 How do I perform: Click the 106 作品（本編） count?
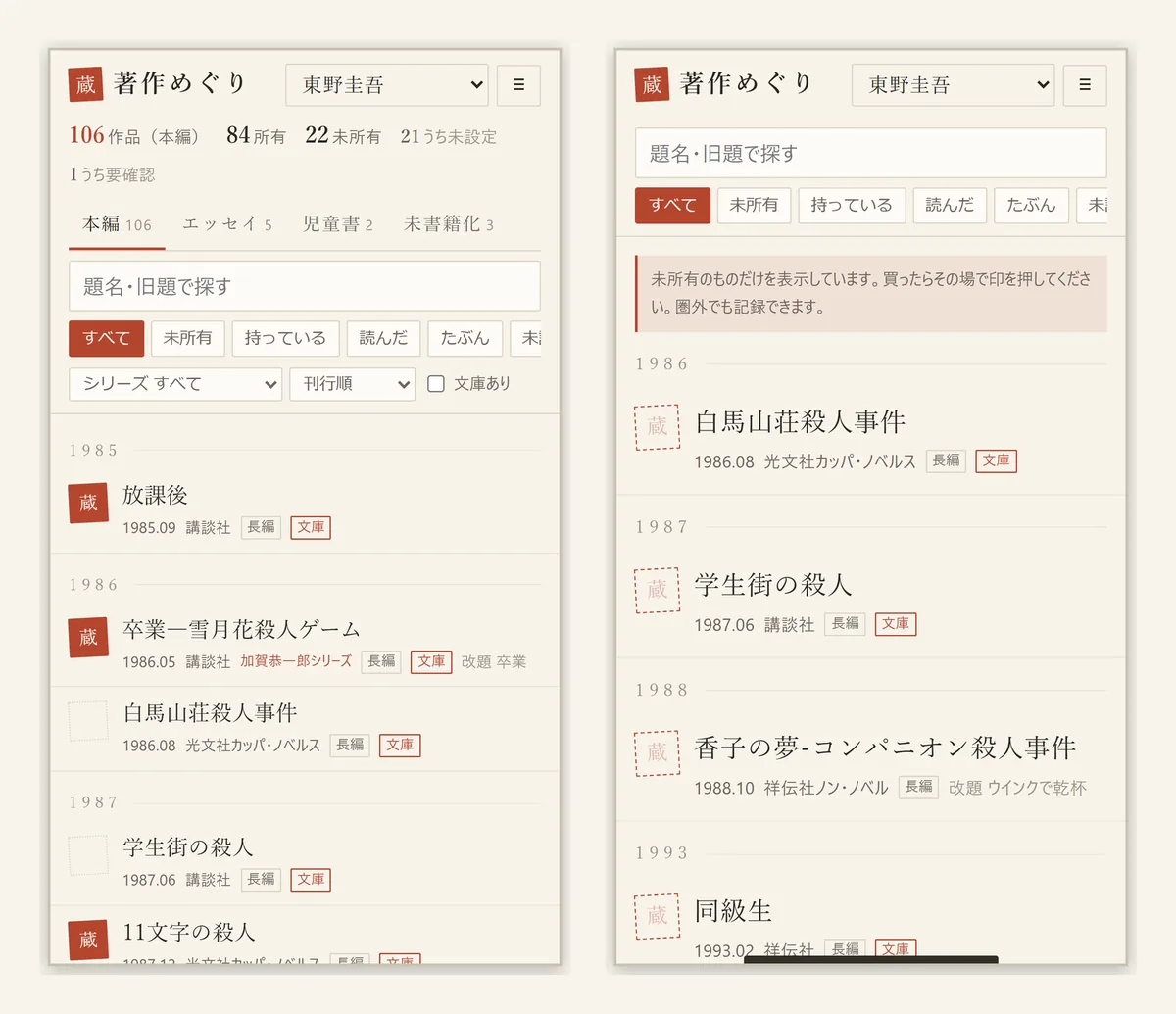coord(134,136)
